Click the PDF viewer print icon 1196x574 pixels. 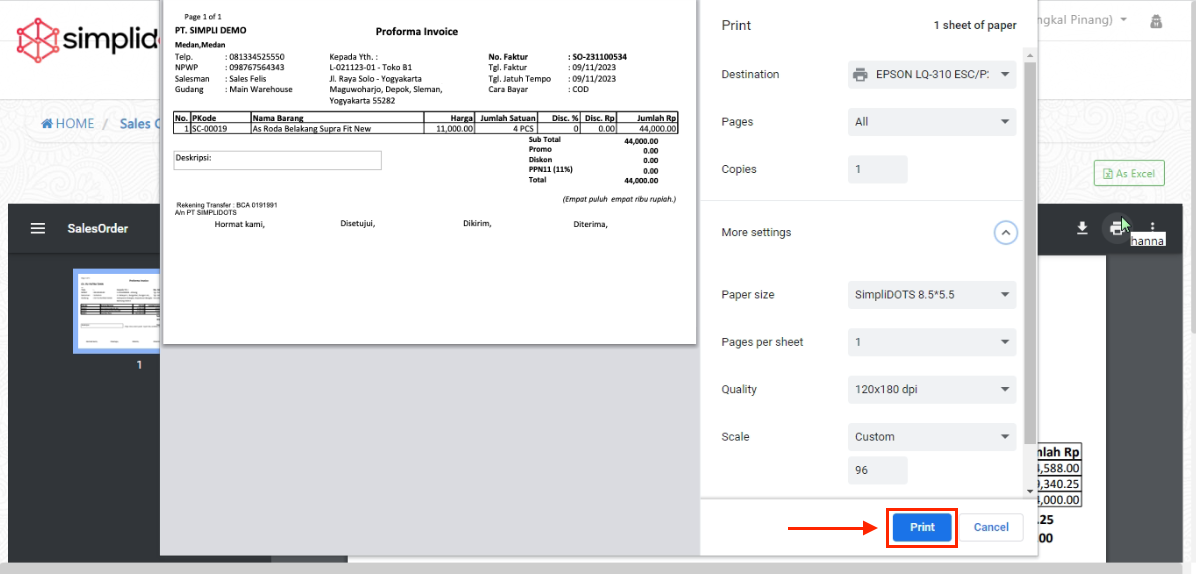tap(1115, 228)
